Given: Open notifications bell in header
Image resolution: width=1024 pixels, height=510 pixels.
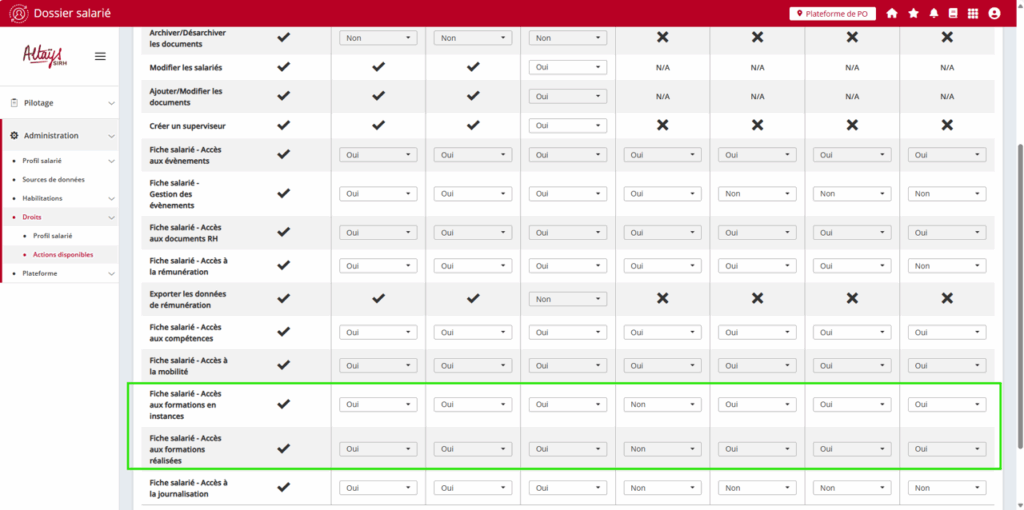Looking at the screenshot, I should pos(934,13).
